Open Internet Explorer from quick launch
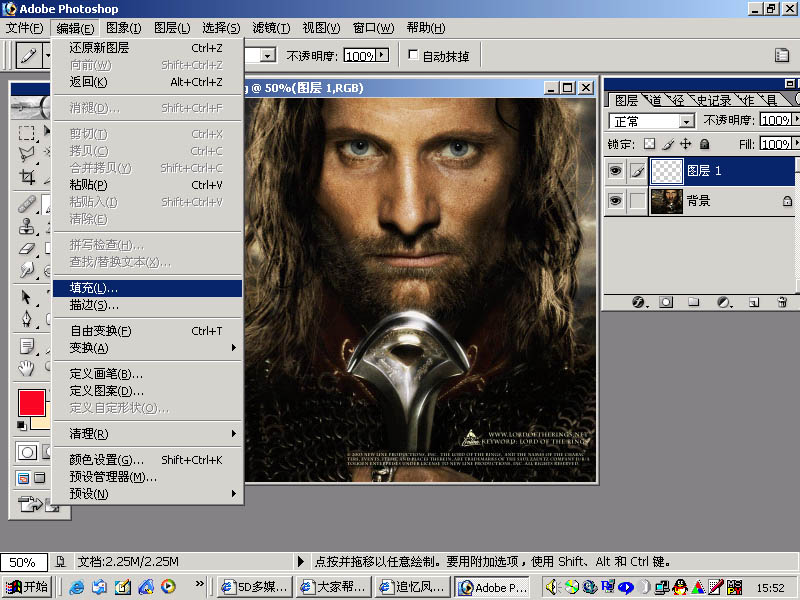This screenshot has height=600, width=800. (77, 587)
